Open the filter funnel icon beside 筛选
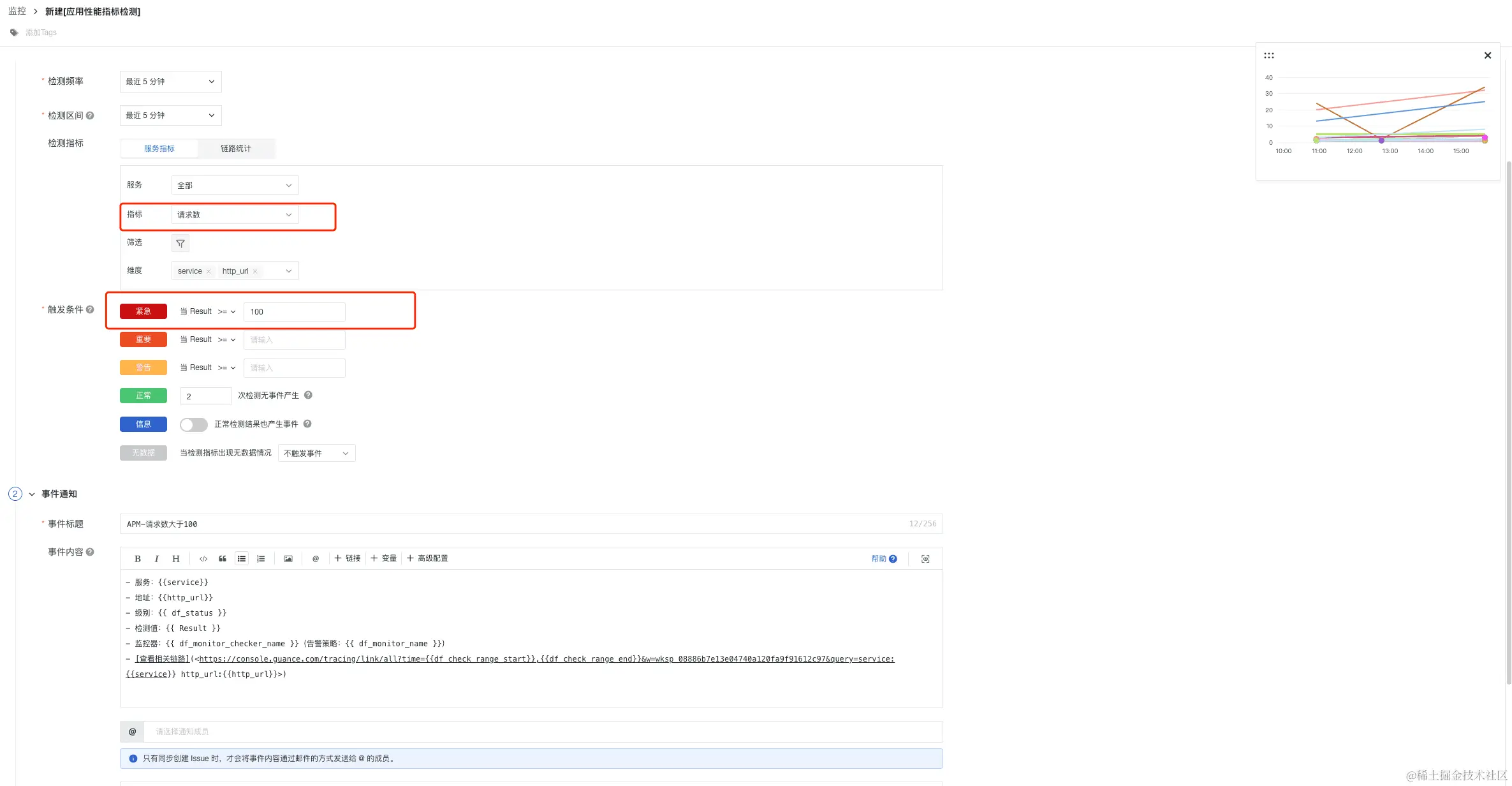Screen dimensions: 1512x786 click(180, 244)
